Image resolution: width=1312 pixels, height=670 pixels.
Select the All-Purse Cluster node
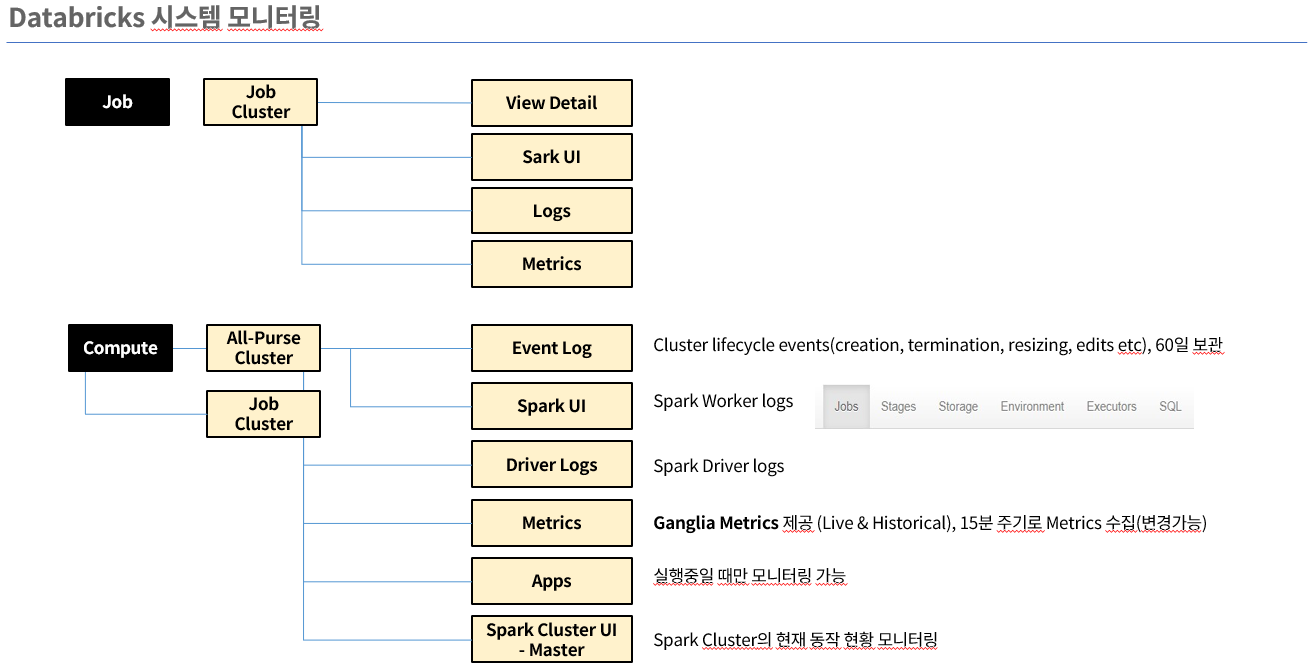(263, 348)
